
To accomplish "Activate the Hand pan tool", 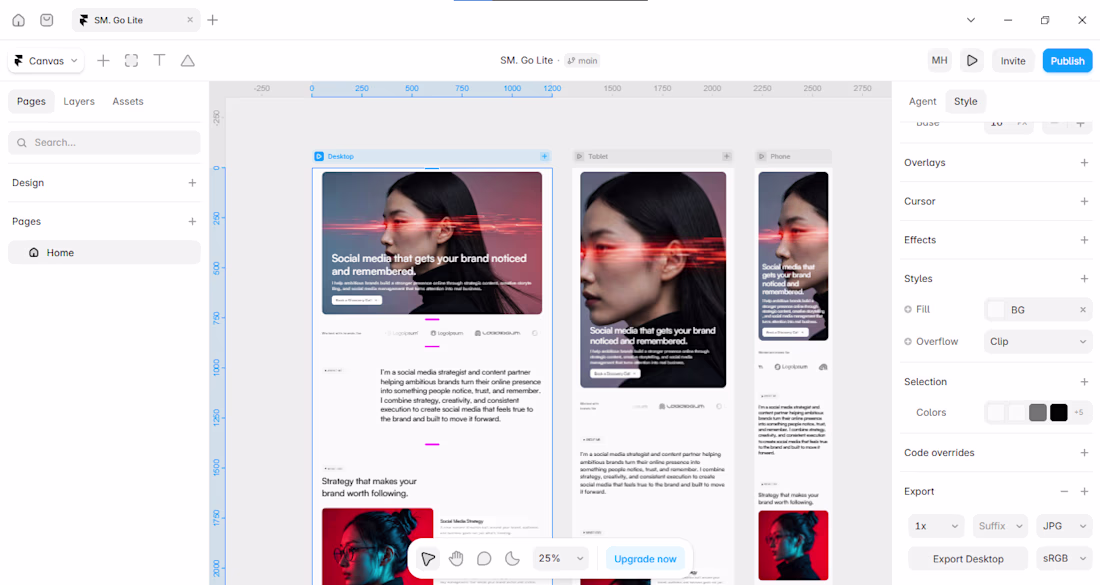I will click(456, 559).
